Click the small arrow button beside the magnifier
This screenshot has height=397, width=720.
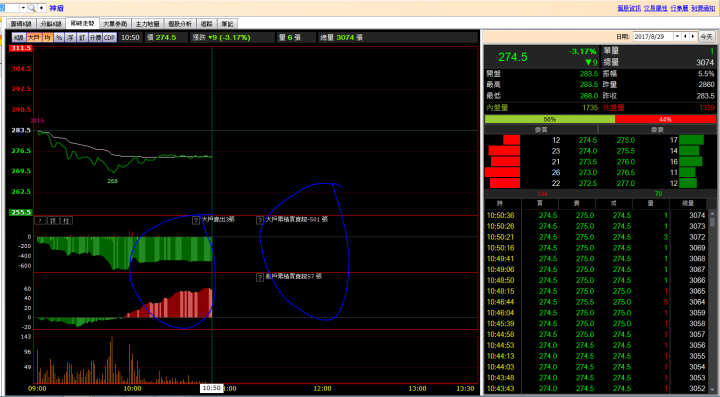pyautogui.click(x=41, y=8)
